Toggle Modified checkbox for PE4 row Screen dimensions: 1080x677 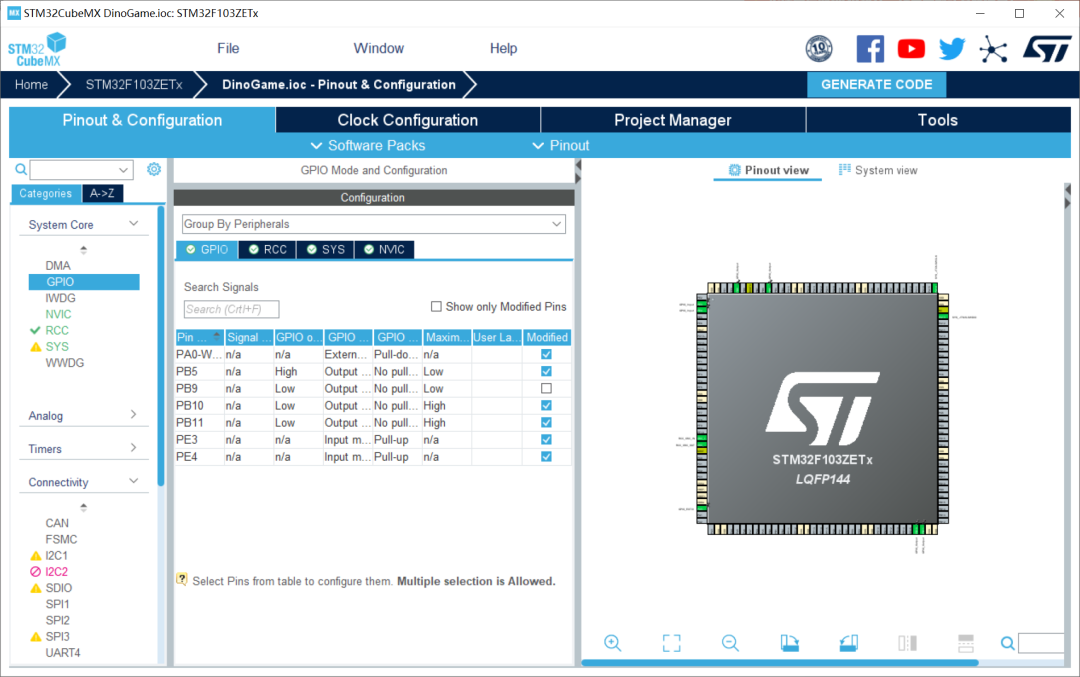point(546,457)
